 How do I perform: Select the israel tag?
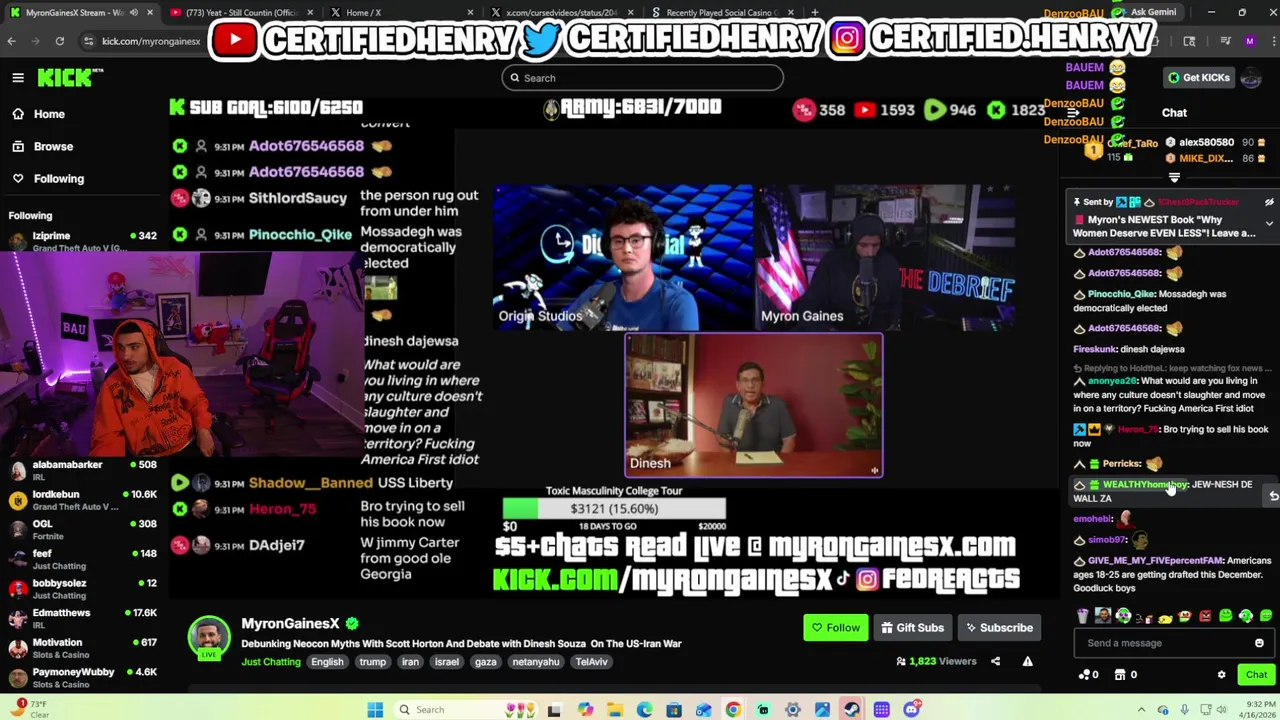click(446, 662)
